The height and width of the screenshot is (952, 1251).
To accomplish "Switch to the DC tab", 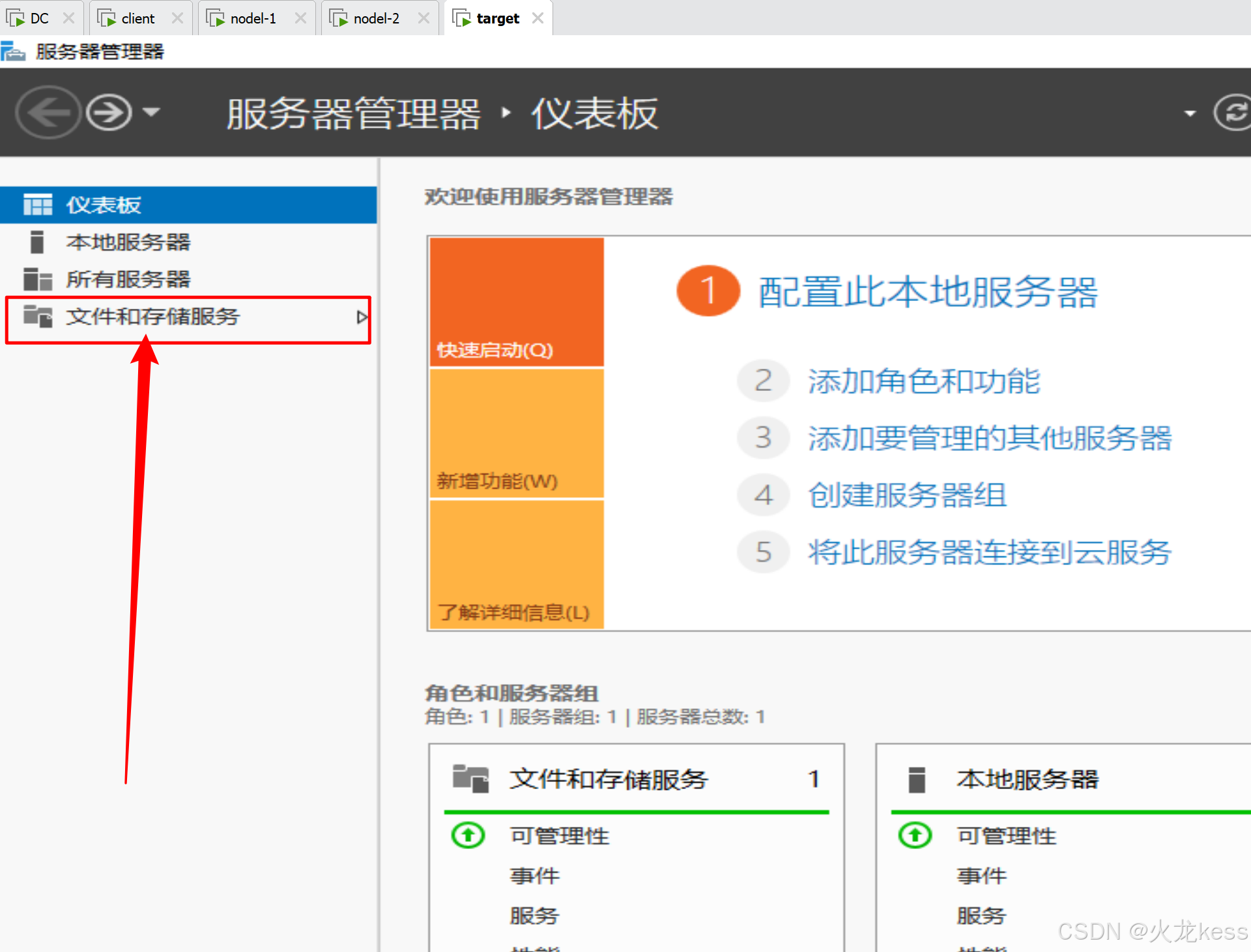I will pyautogui.click(x=39, y=18).
